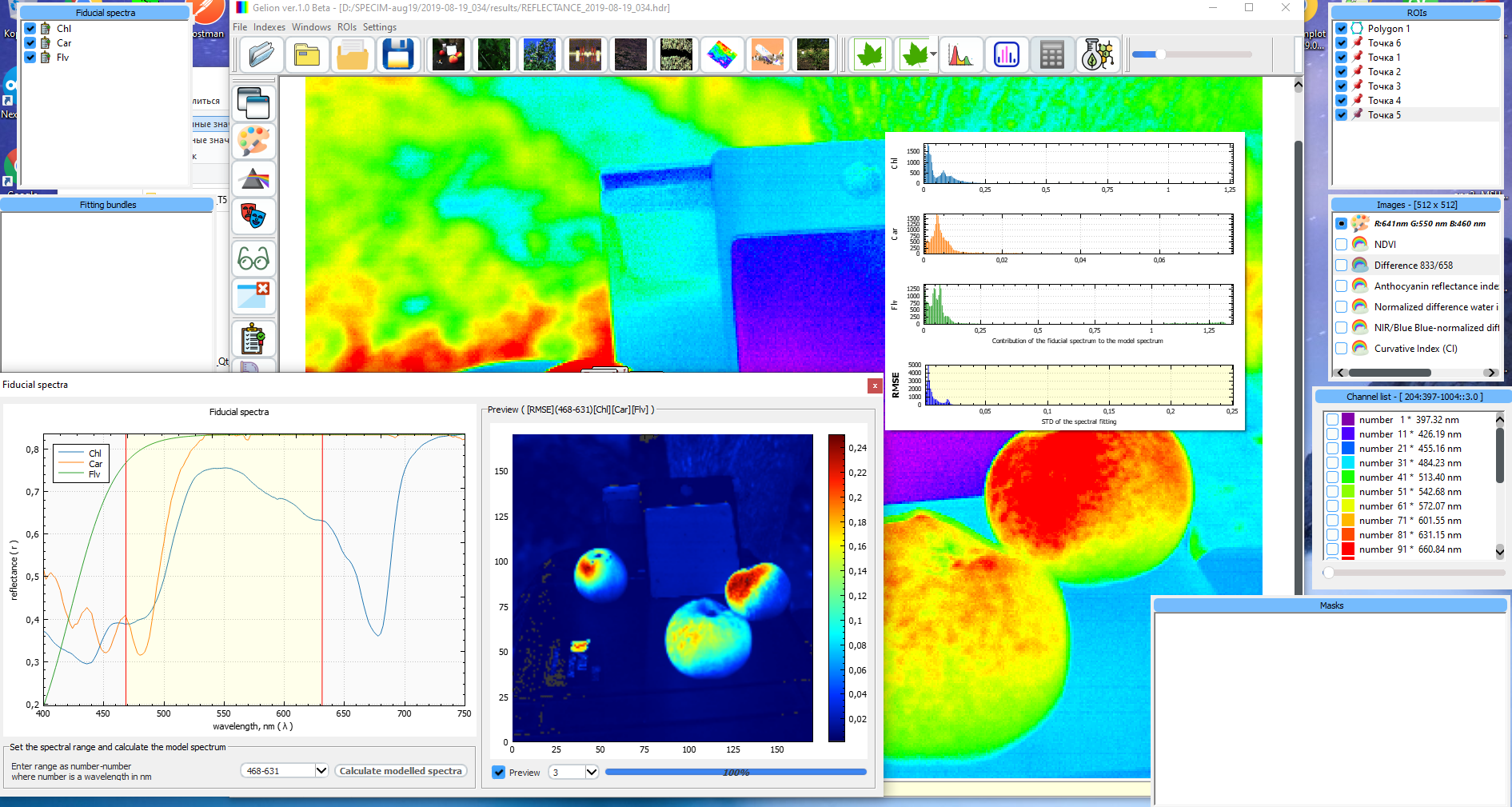Click the rainbow 3D surface icon
The width and height of the screenshot is (1512, 807).
click(722, 55)
